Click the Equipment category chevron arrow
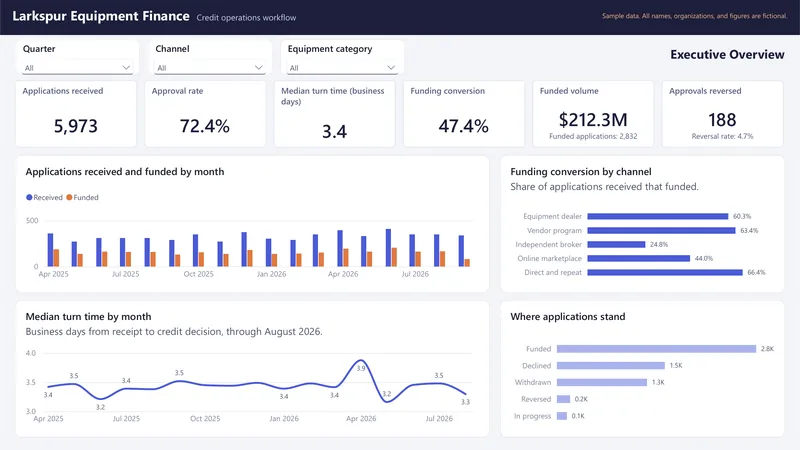Image resolution: width=800 pixels, height=450 pixels. [x=391, y=67]
